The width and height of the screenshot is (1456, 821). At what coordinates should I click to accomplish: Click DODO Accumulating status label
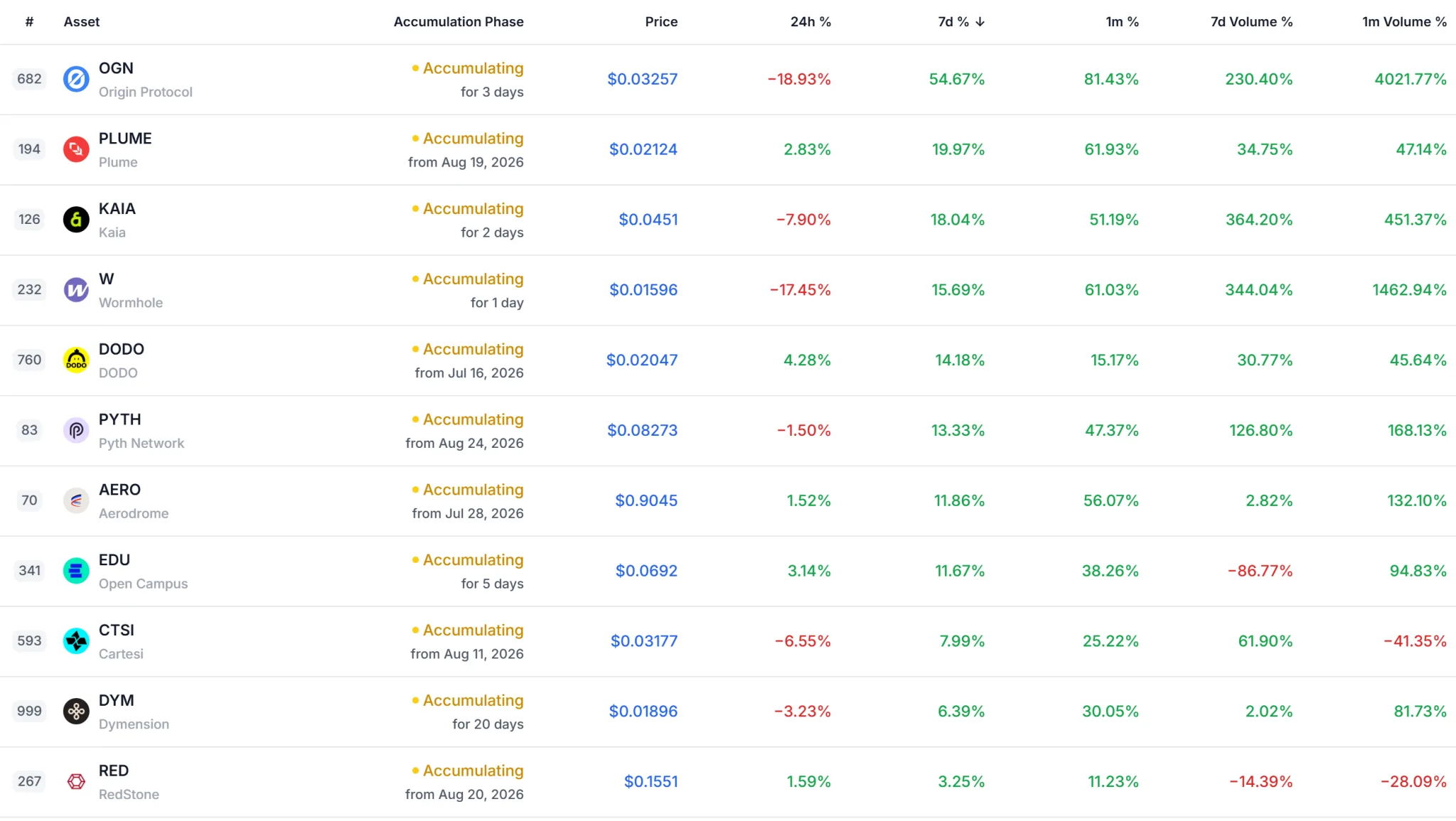[x=468, y=350]
